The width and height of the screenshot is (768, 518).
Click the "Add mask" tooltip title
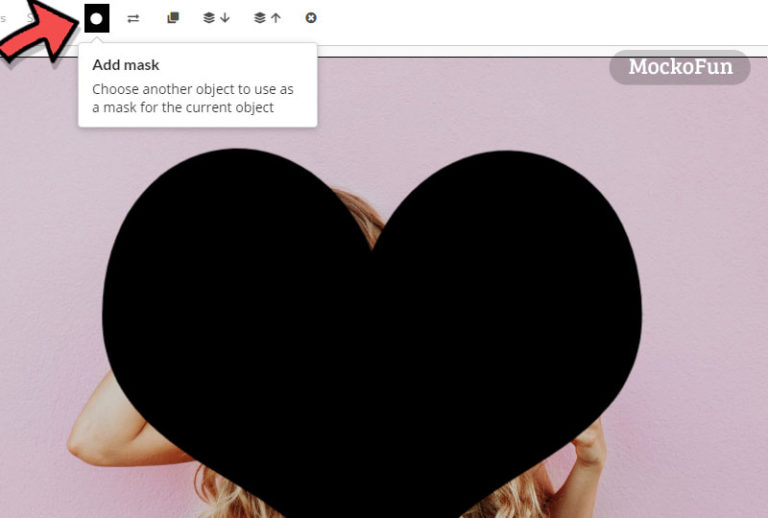click(126, 65)
